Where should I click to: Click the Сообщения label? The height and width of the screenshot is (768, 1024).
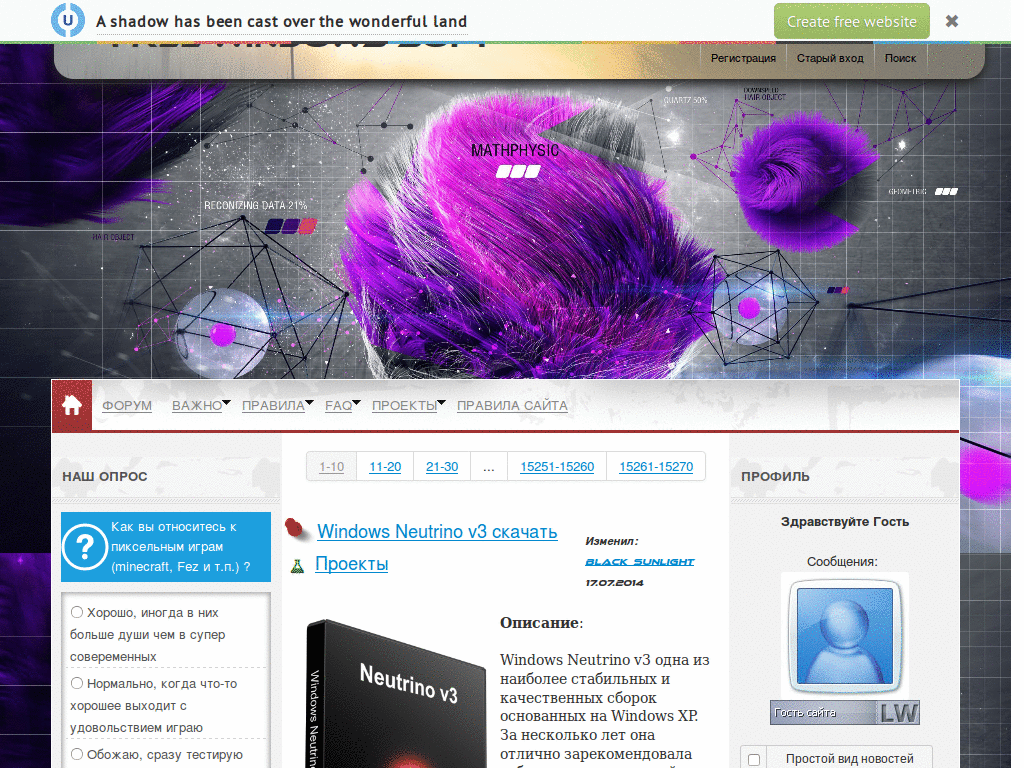(x=842, y=562)
